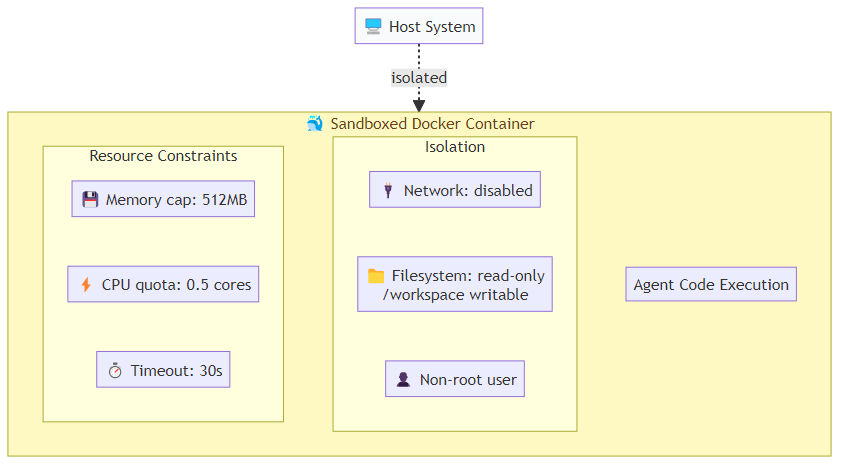The width and height of the screenshot is (847, 468).
Task: Select the Timeout: 30s node
Action: [163, 370]
